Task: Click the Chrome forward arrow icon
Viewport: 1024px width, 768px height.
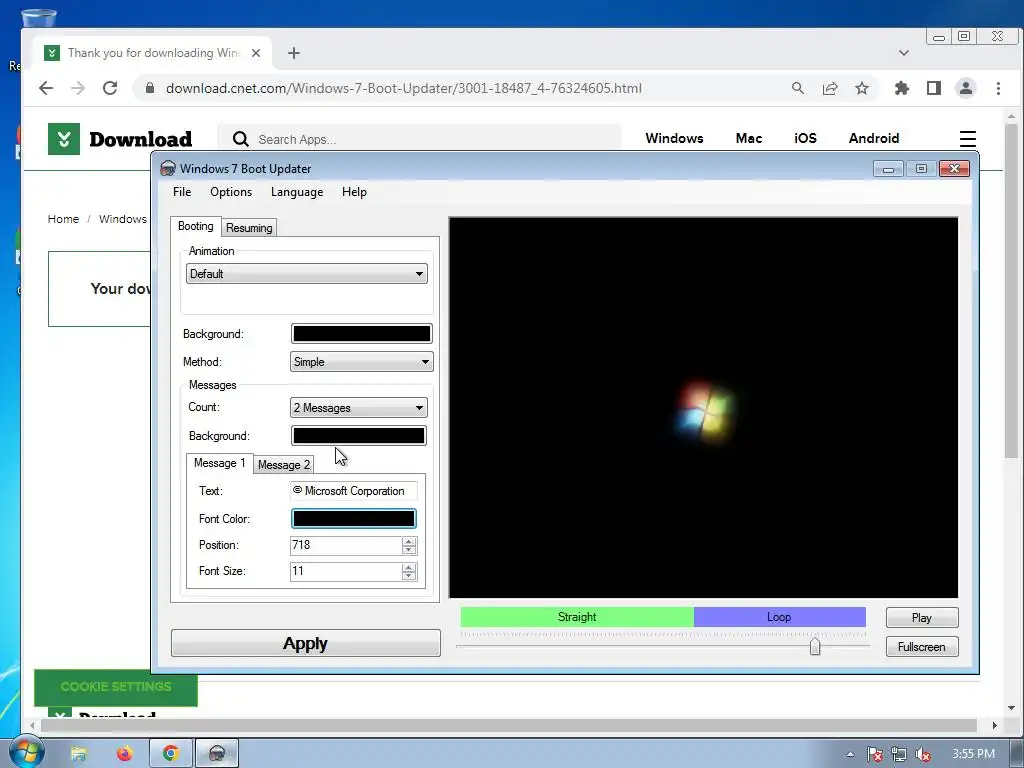Action: tap(78, 88)
